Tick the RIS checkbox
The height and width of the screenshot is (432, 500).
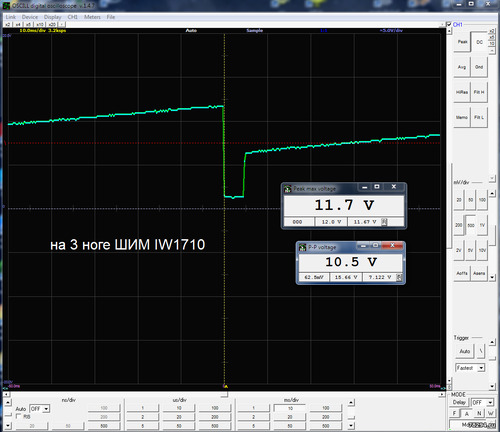coord(19,416)
